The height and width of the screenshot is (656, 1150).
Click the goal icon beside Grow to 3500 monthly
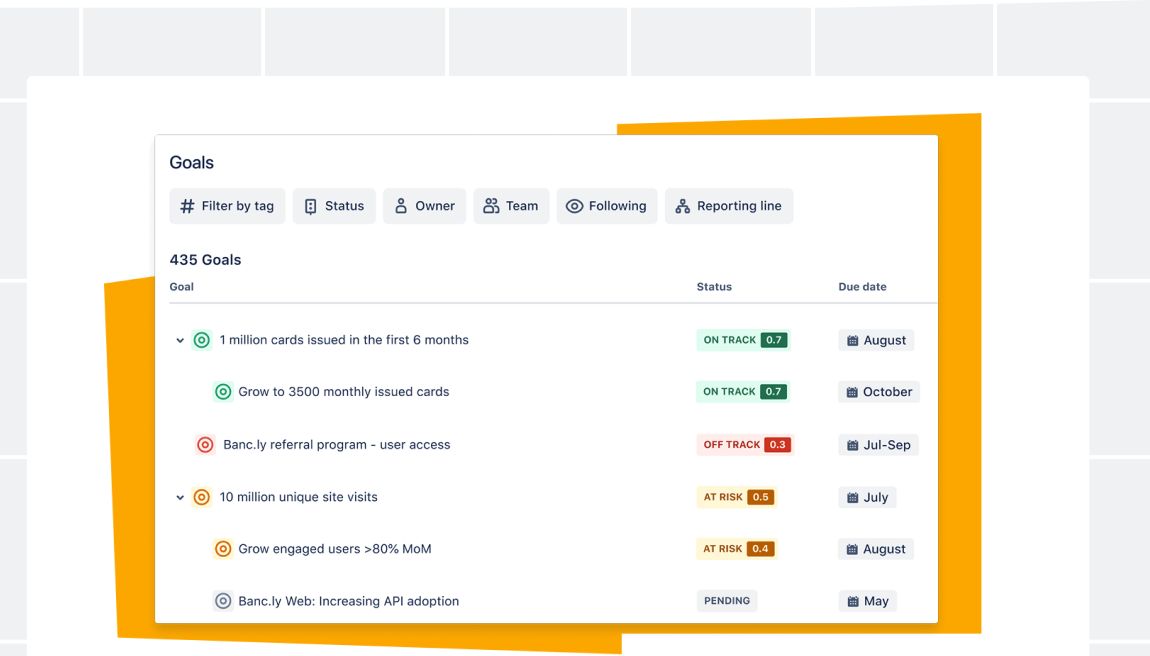coord(223,392)
